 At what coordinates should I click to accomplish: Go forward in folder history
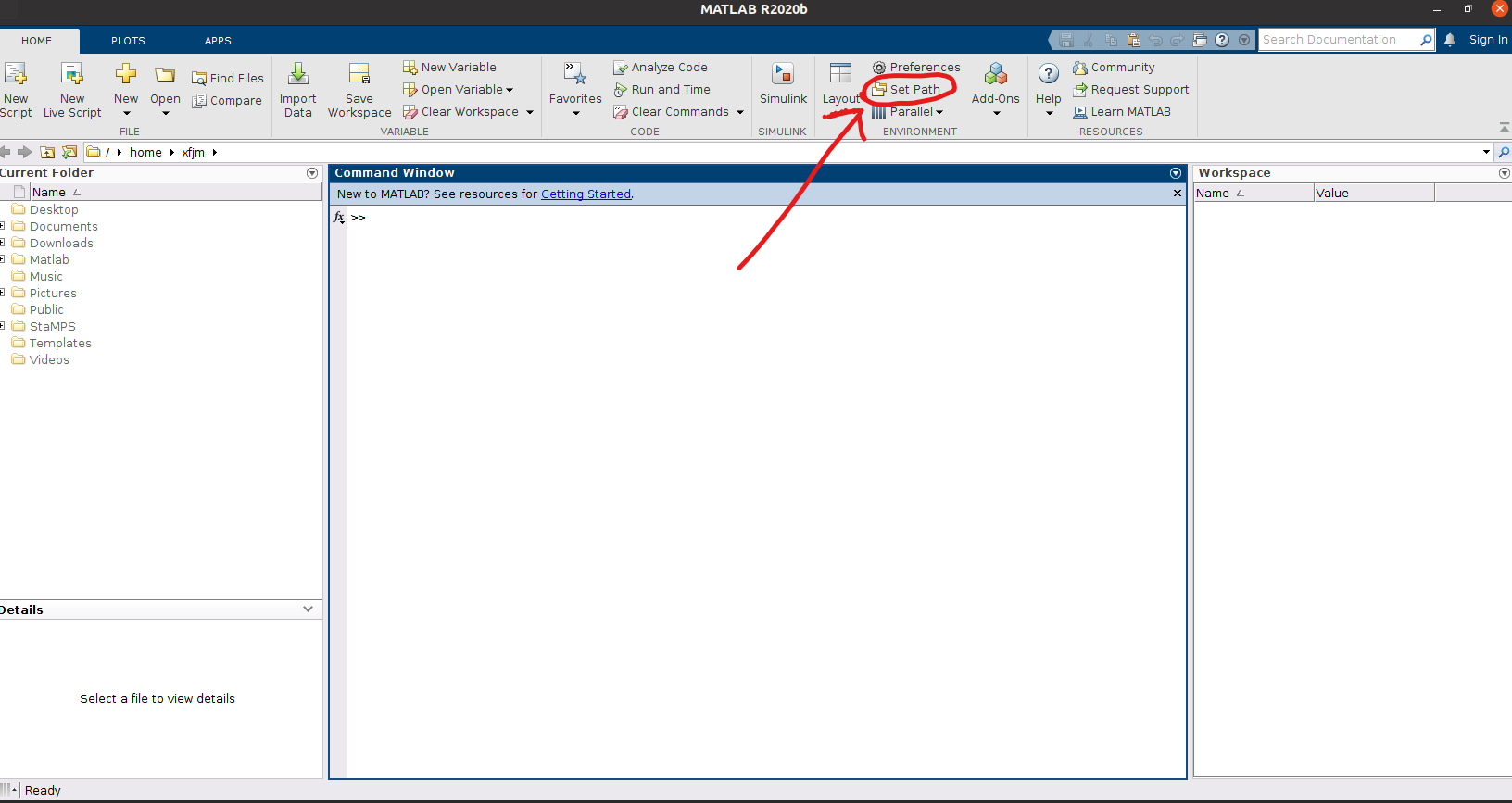[x=25, y=152]
